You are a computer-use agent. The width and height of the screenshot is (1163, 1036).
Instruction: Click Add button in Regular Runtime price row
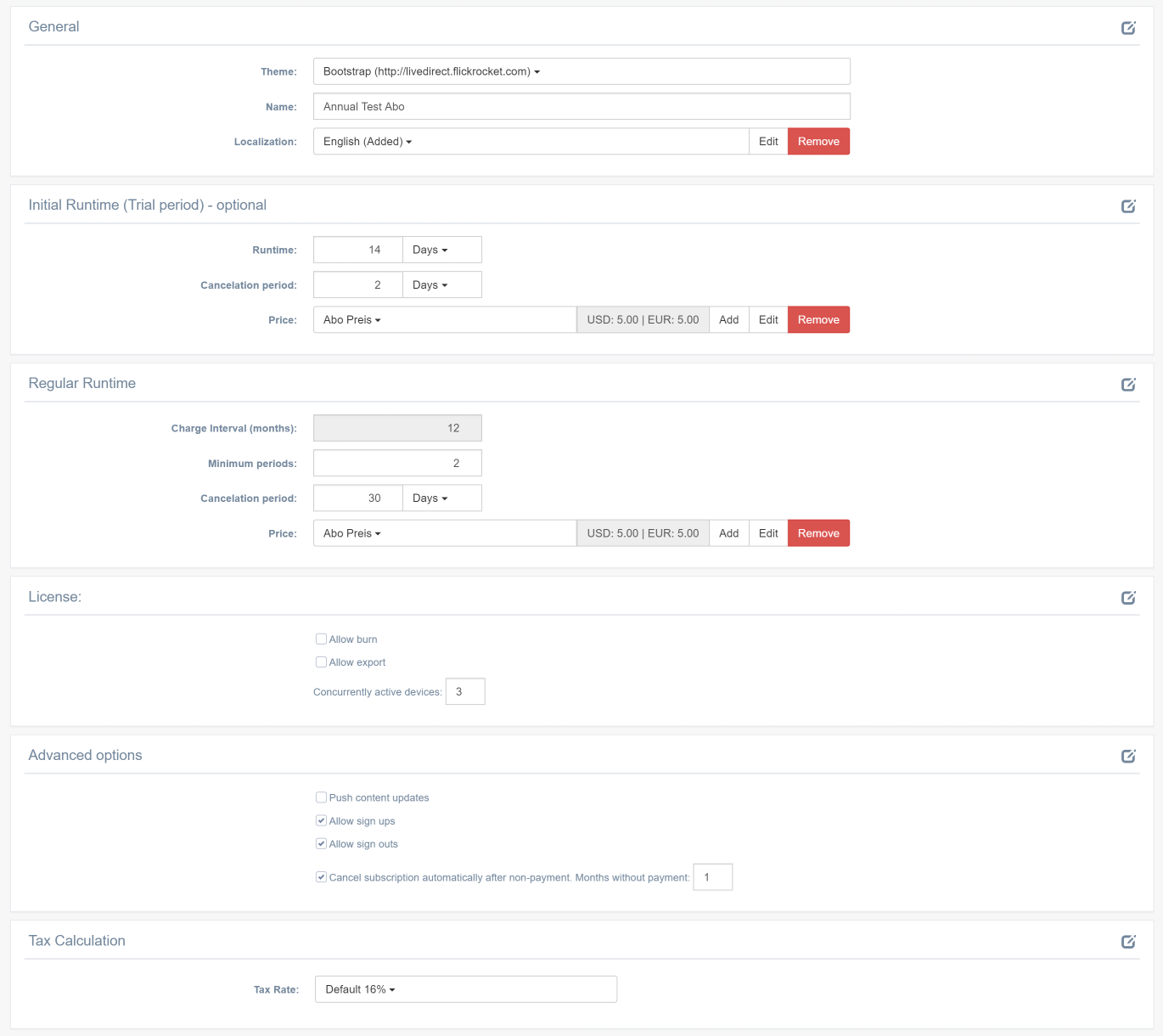tap(728, 533)
